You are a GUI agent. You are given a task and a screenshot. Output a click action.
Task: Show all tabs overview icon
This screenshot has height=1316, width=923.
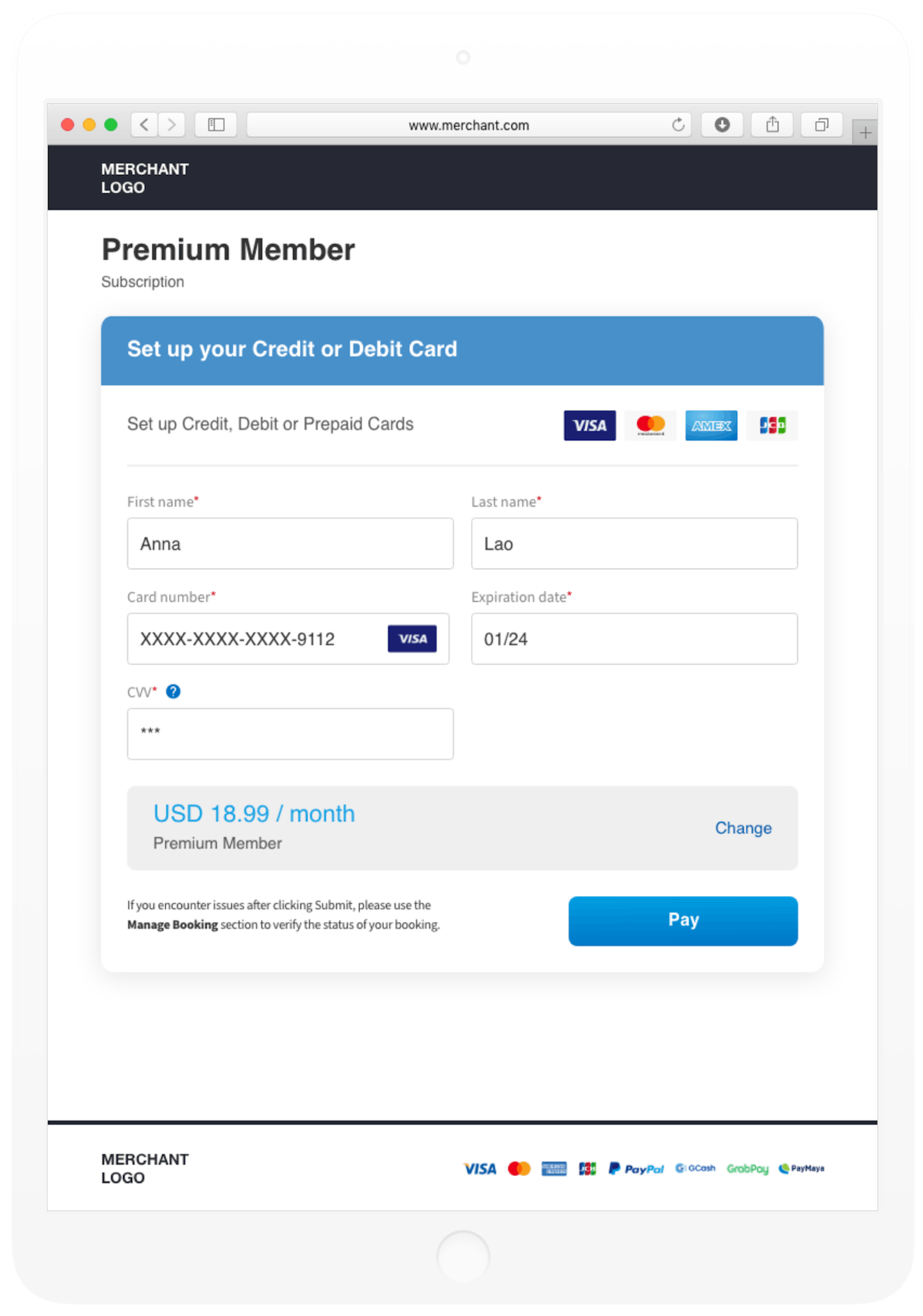[822, 124]
